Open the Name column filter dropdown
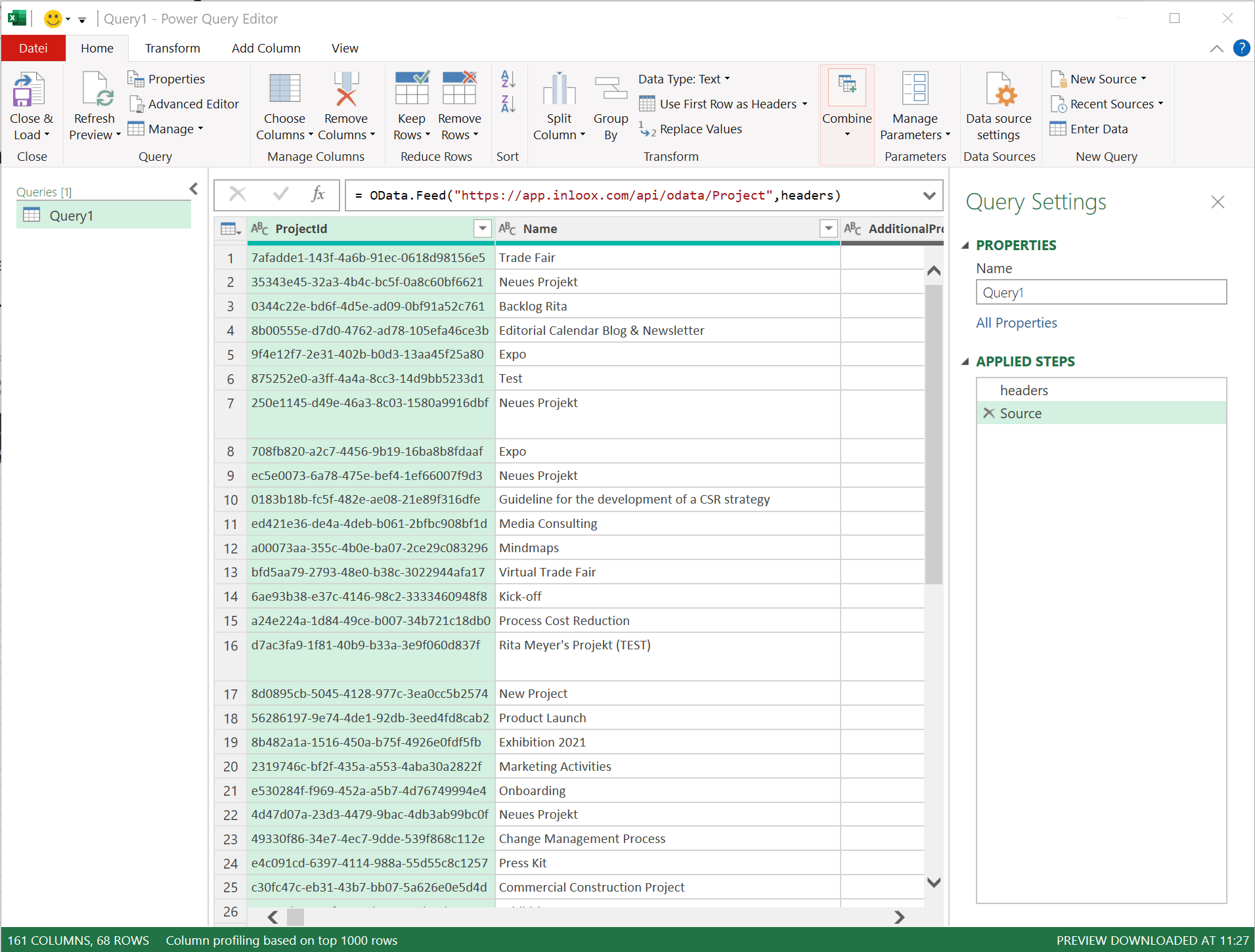 pyautogui.click(x=829, y=228)
